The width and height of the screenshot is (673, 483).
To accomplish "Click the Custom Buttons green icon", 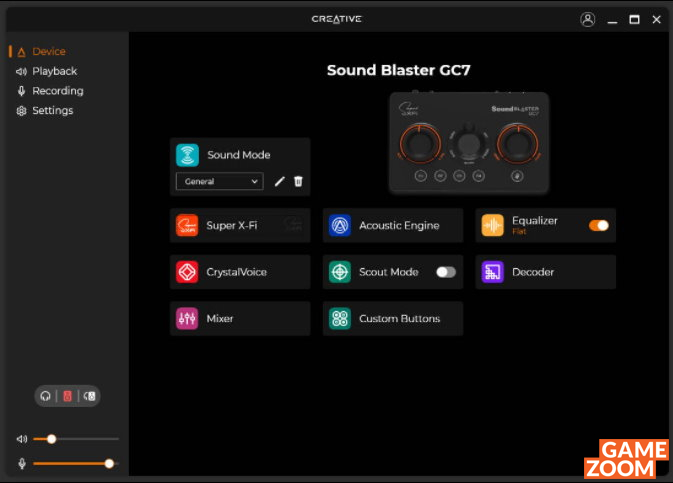I will (340, 319).
